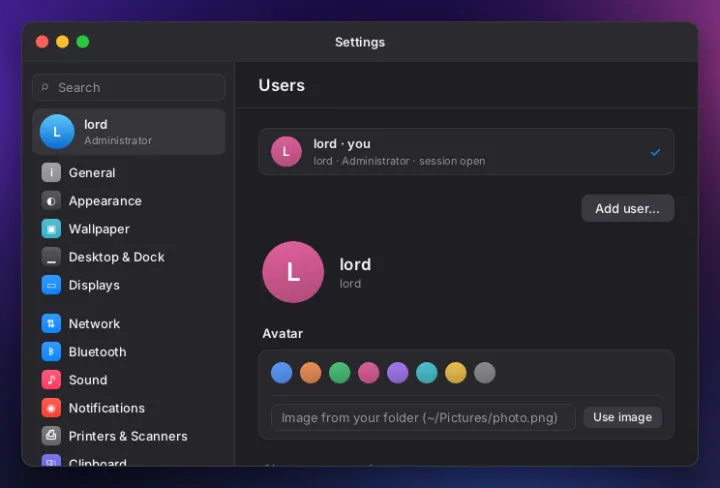Click the 'Users' page heading

[x=281, y=85]
